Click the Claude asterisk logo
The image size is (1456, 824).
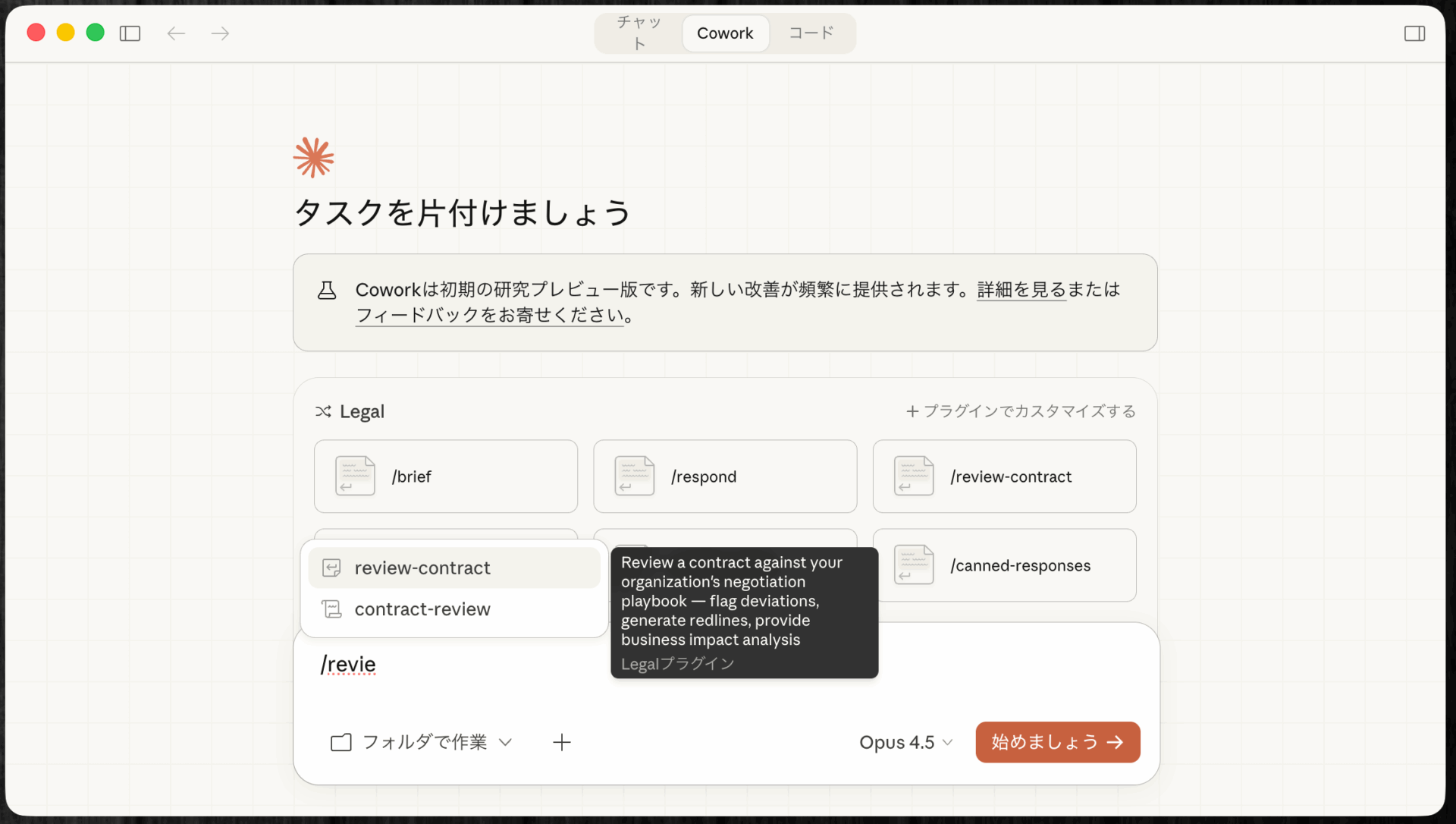click(x=312, y=157)
